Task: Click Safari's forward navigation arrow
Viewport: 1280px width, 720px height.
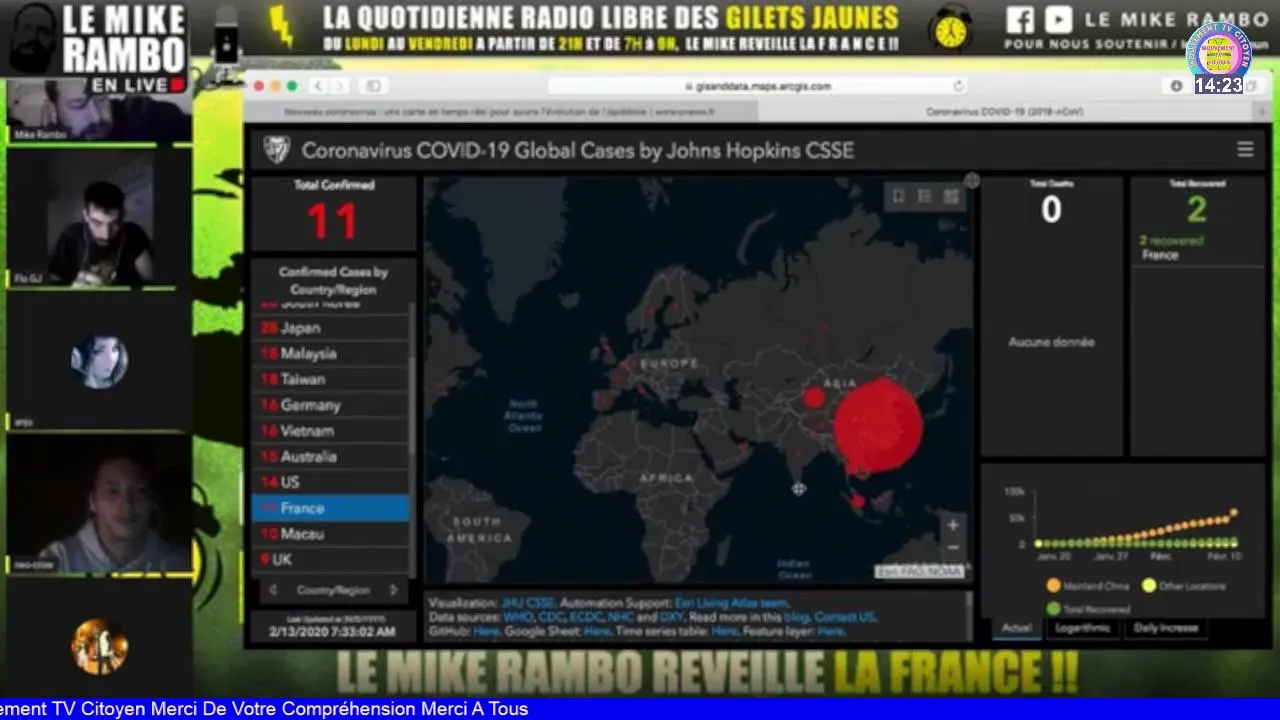Action: [x=340, y=86]
